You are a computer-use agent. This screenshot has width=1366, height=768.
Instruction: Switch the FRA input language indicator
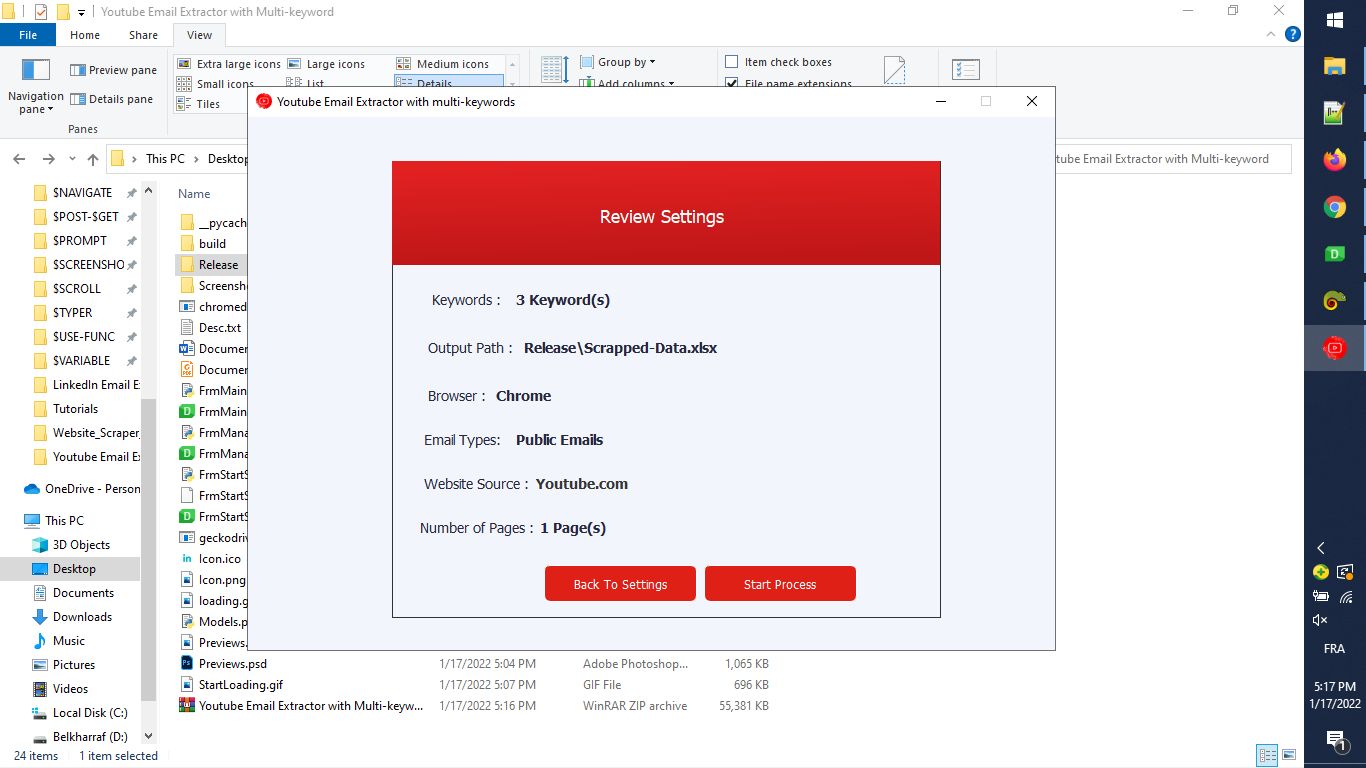click(1334, 649)
